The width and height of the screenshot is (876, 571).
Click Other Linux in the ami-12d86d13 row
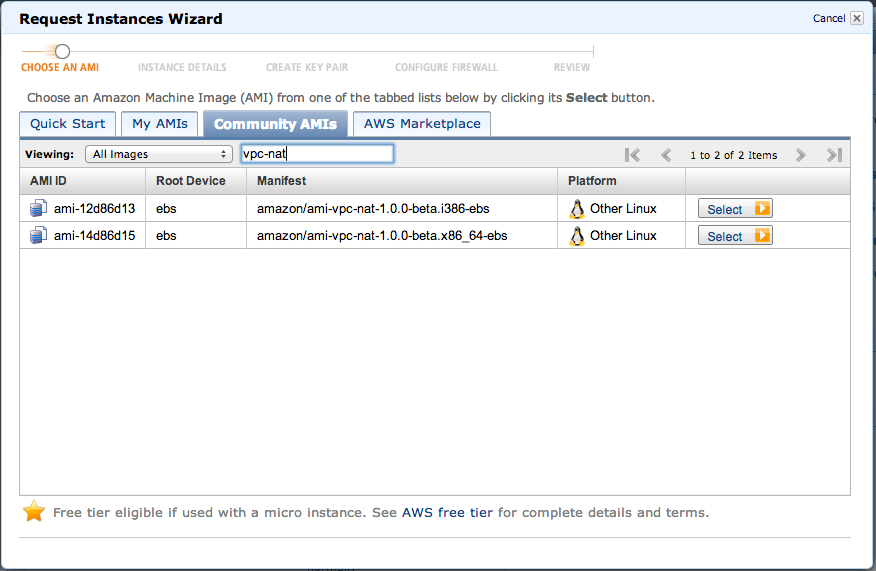point(623,208)
